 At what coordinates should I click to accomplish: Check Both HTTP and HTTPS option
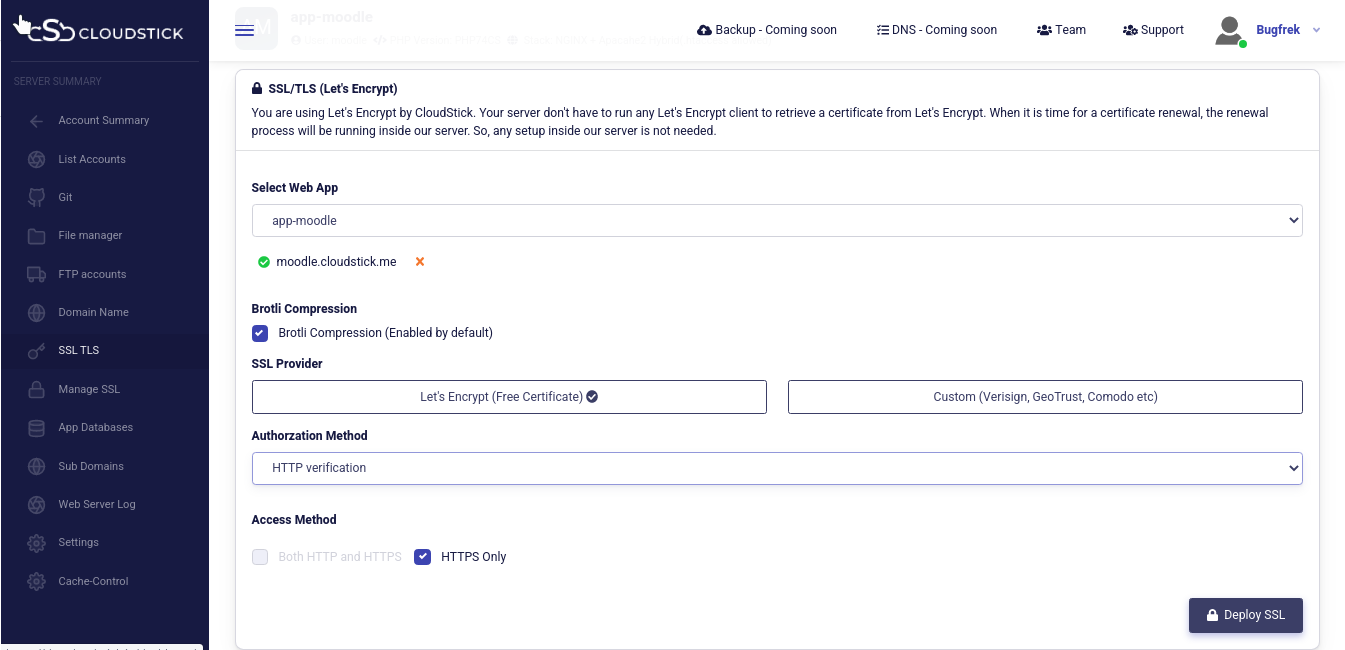pos(260,557)
